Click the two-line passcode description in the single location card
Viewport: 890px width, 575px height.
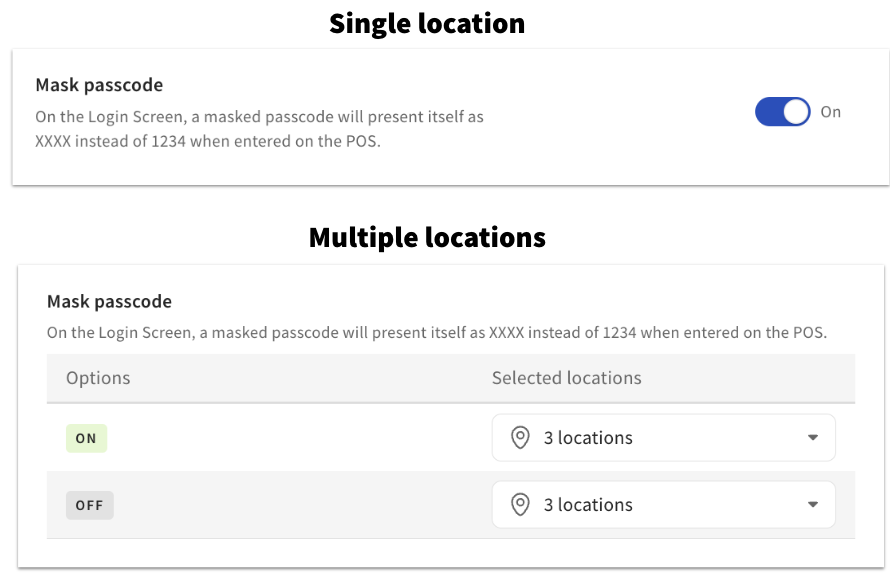tap(259, 129)
